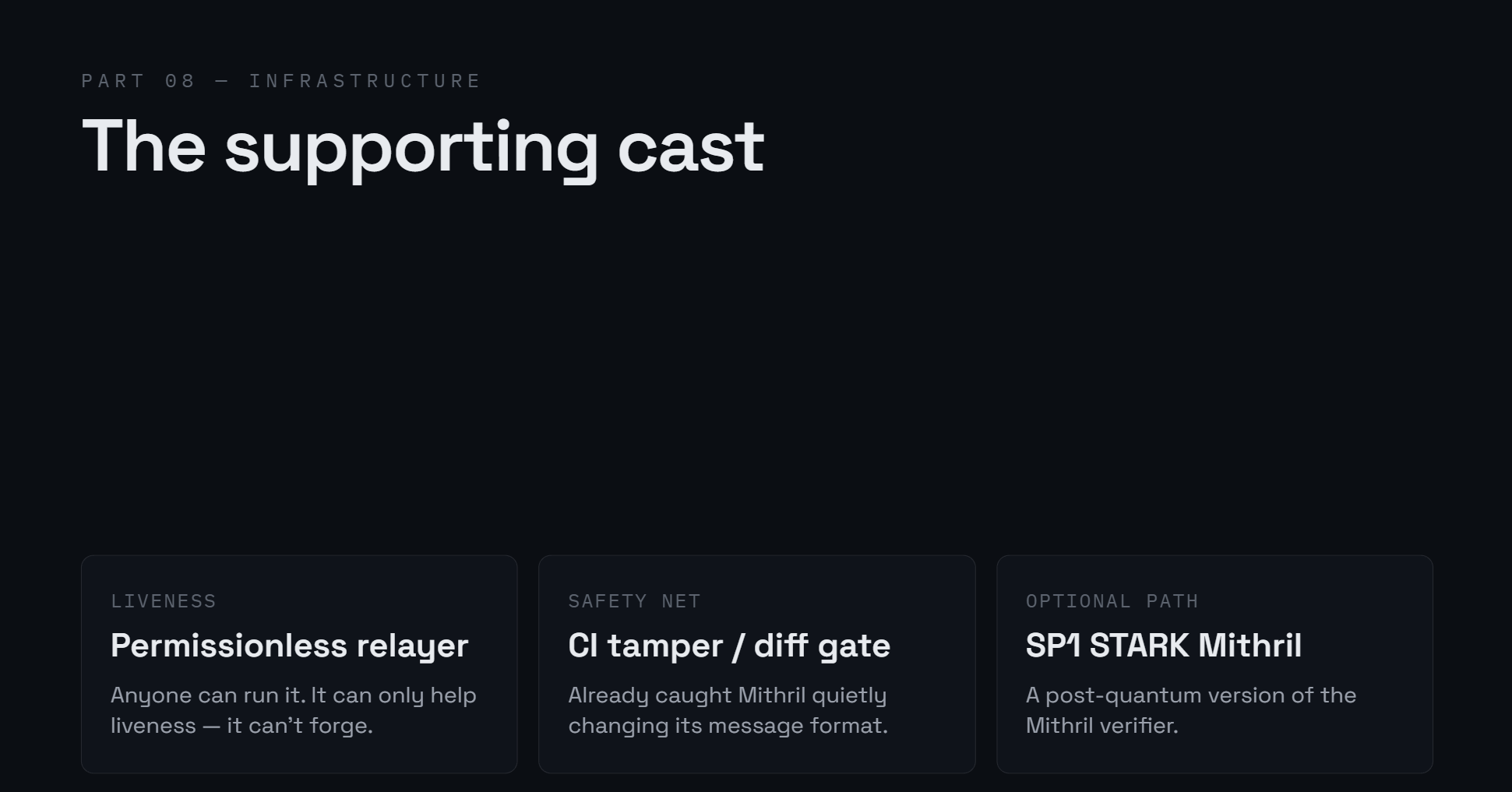Click 'diff gate' in the middle card title

click(822, 646)
